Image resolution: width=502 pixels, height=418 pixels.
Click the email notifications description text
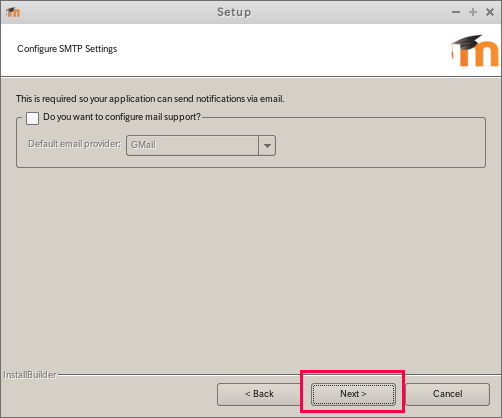coord(150,99)
